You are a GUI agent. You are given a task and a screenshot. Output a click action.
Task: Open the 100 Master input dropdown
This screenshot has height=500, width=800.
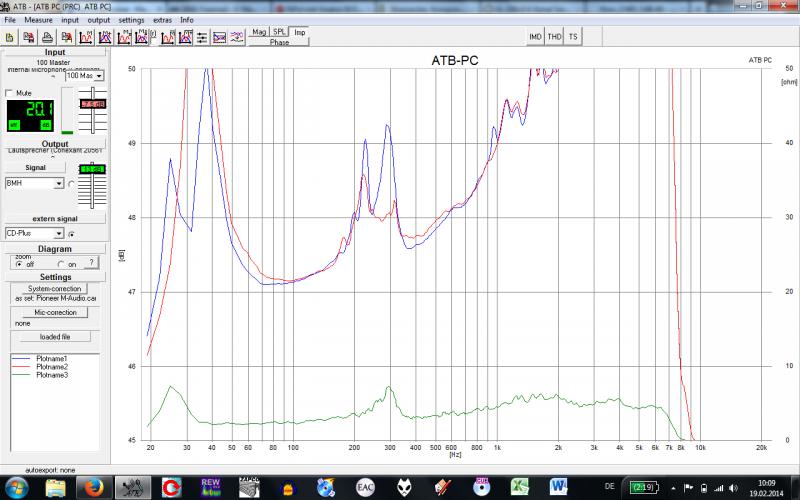[100, 76]
